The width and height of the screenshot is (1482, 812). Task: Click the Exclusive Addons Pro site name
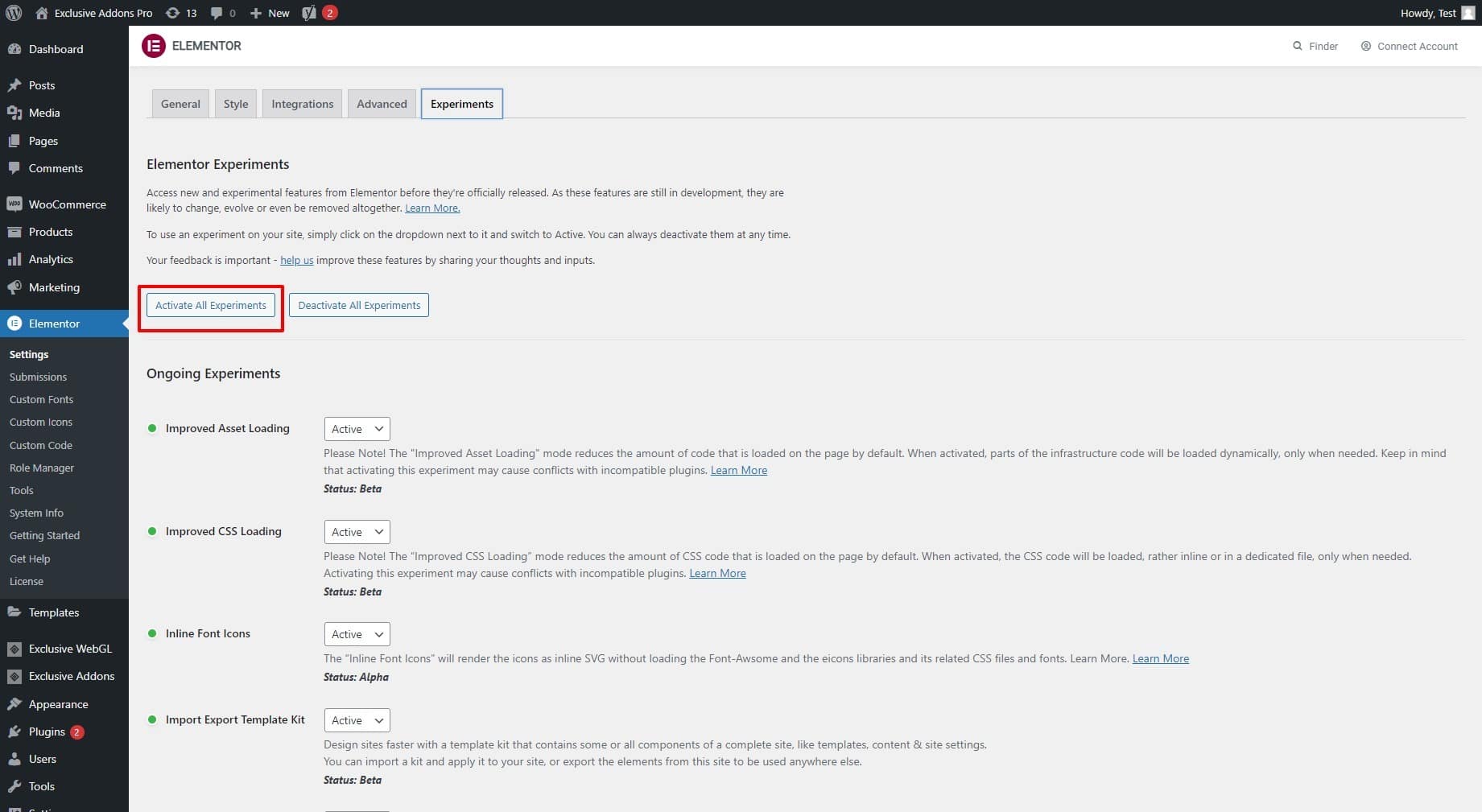(x=103, y=13)
